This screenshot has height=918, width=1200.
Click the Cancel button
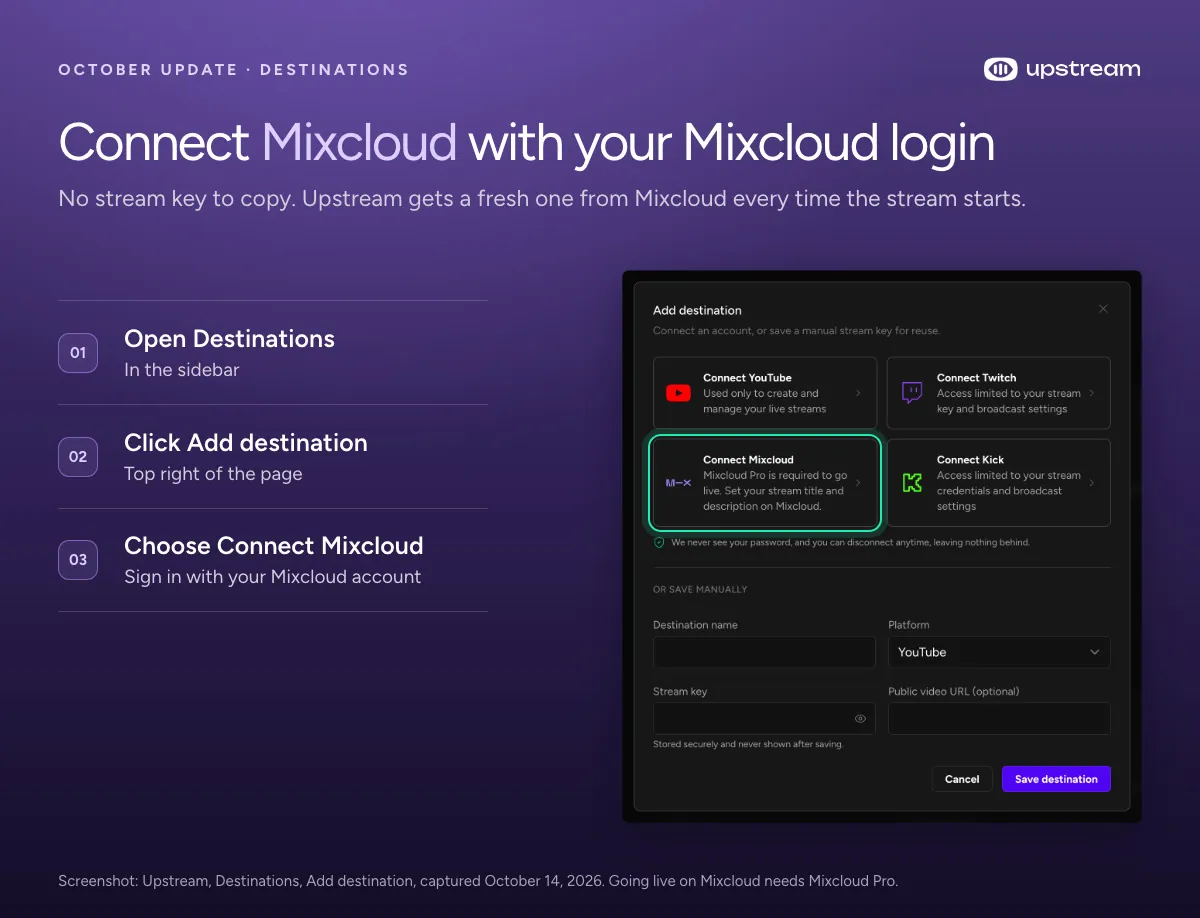pyautogui.click(x=962, y=779)
